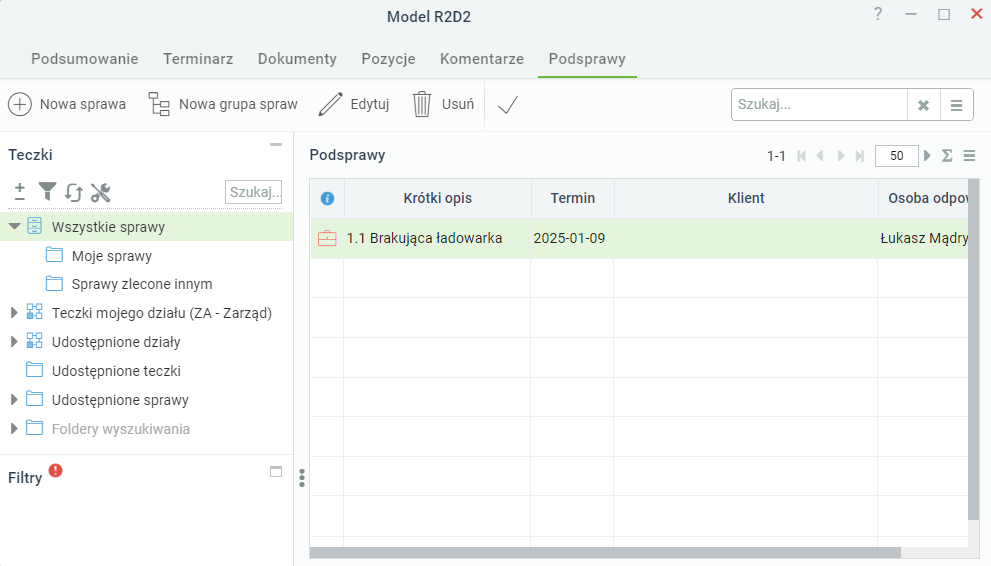Sort by Klient column header
This screenshot has width=991, height=566.
[746, 198]
